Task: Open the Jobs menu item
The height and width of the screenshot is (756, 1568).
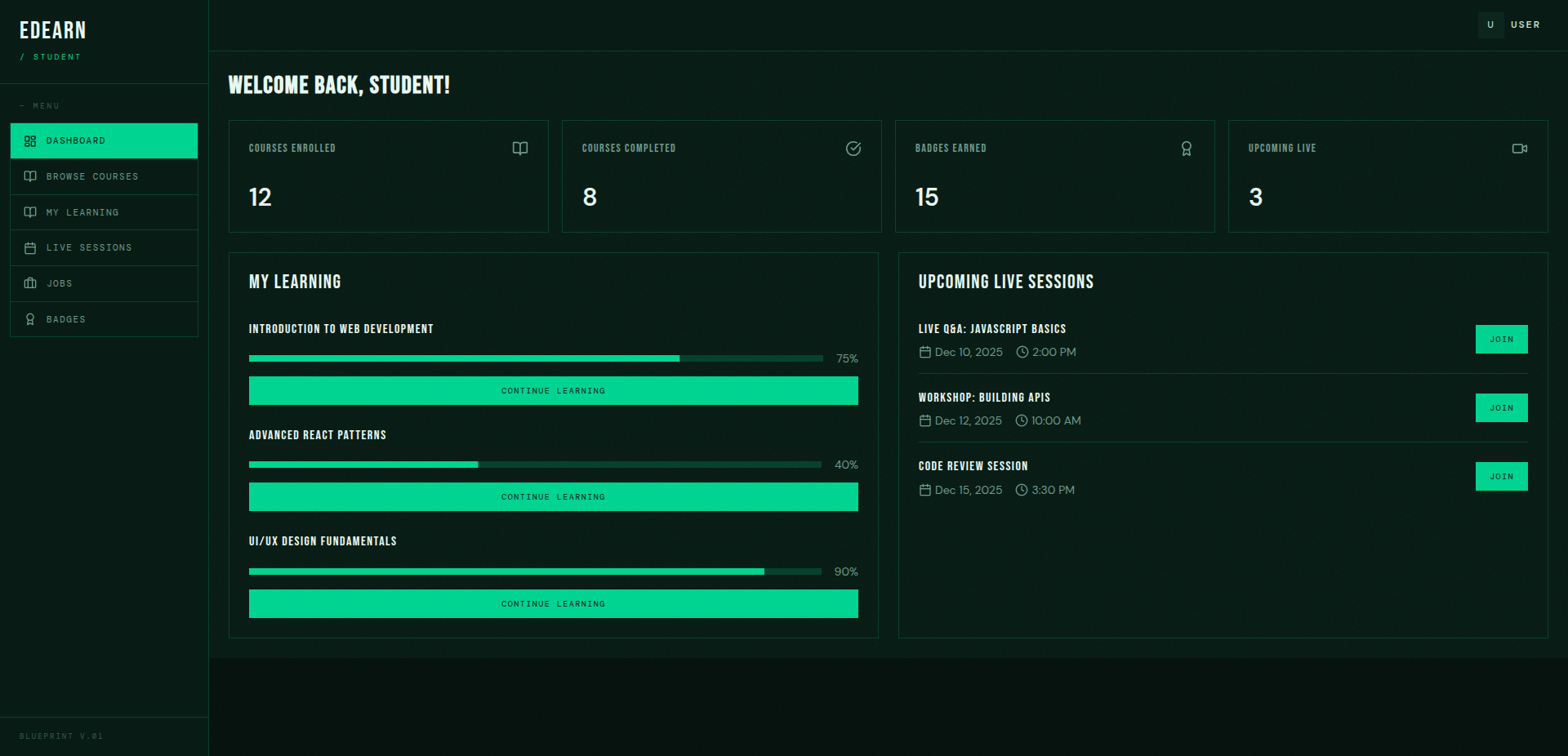Action: tap(104, 283)
